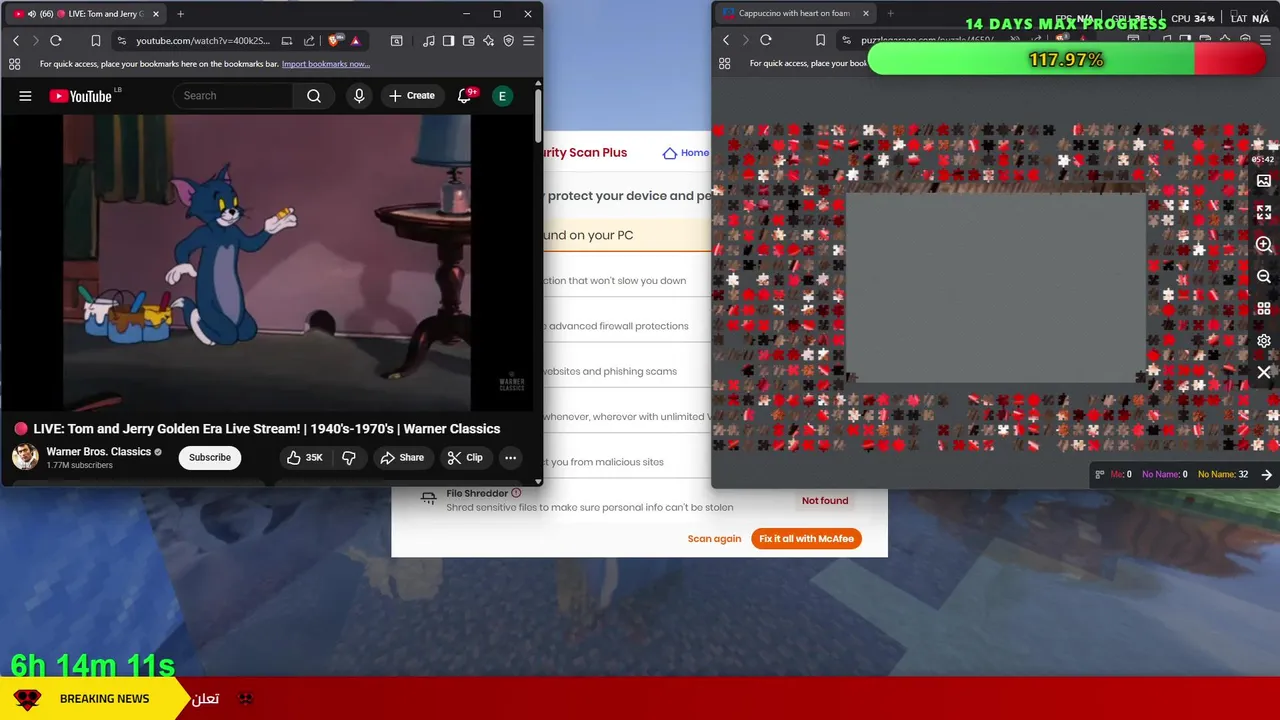Open Warner Bros. Classics channel name
This screenshot has width=1280, height=720.
tap(98, 452)
